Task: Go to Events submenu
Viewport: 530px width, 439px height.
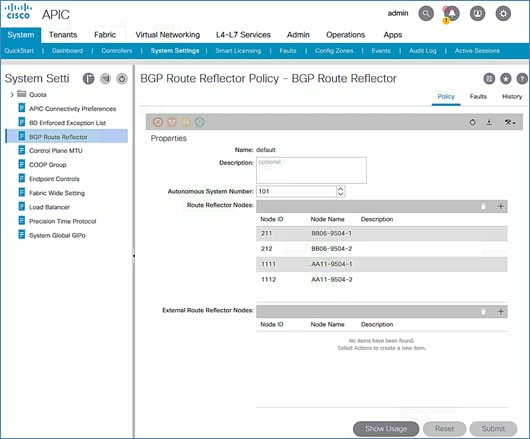Action: pos(381,51)
